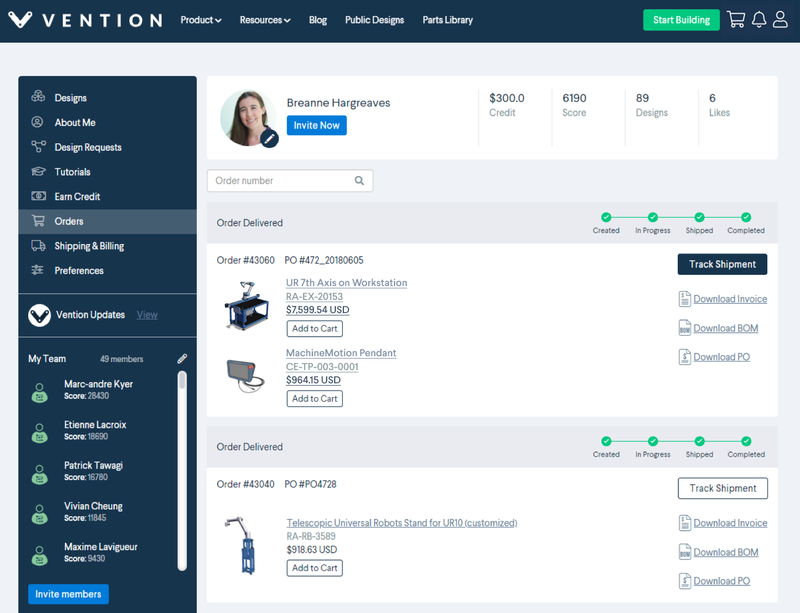Viewport: 800px width, 613px height.
Task: Click the UR10 robot stand thumbnail
Action: coord(242,545)
